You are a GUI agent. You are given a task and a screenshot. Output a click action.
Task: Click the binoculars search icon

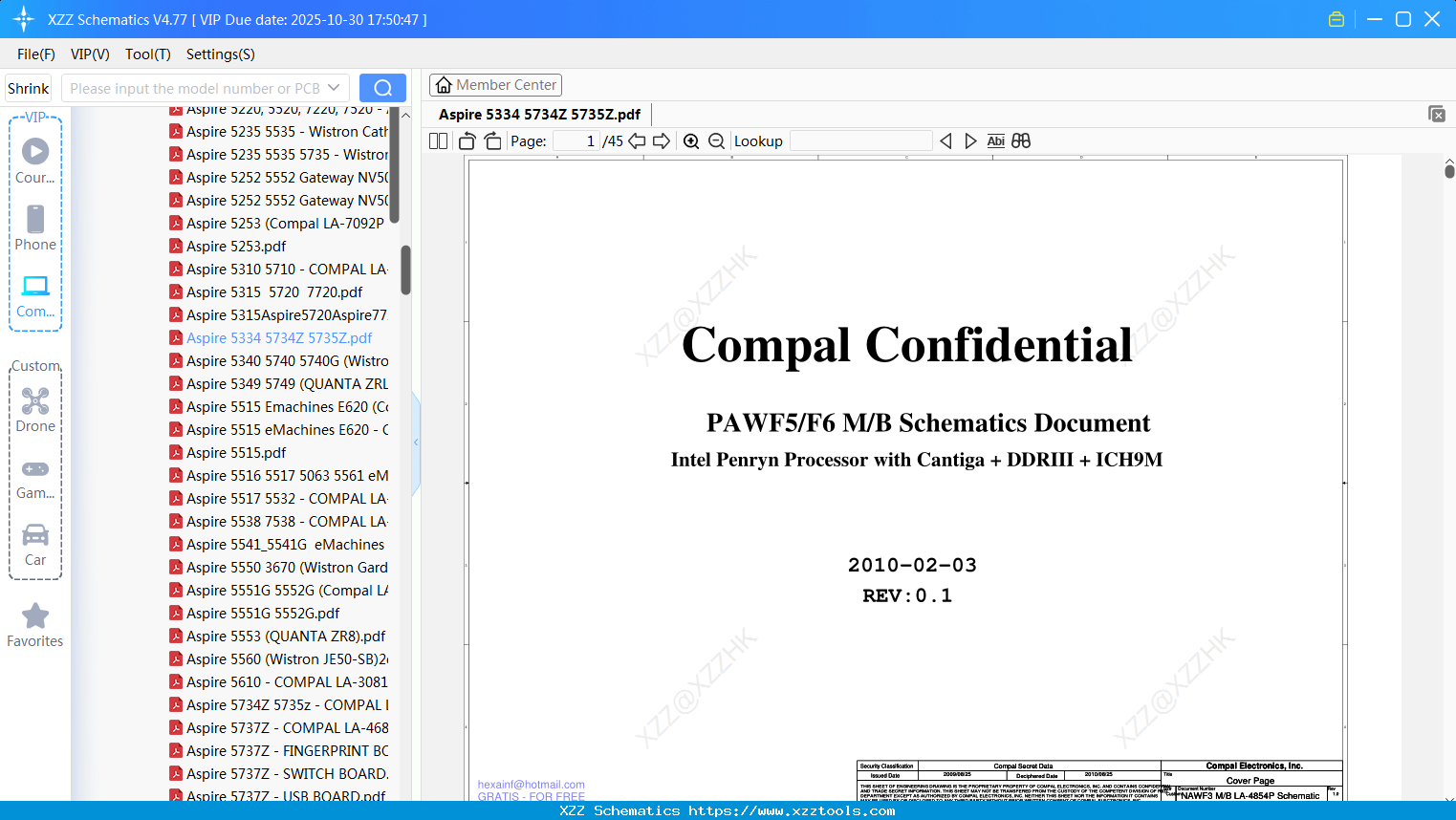coord(1021,141)
